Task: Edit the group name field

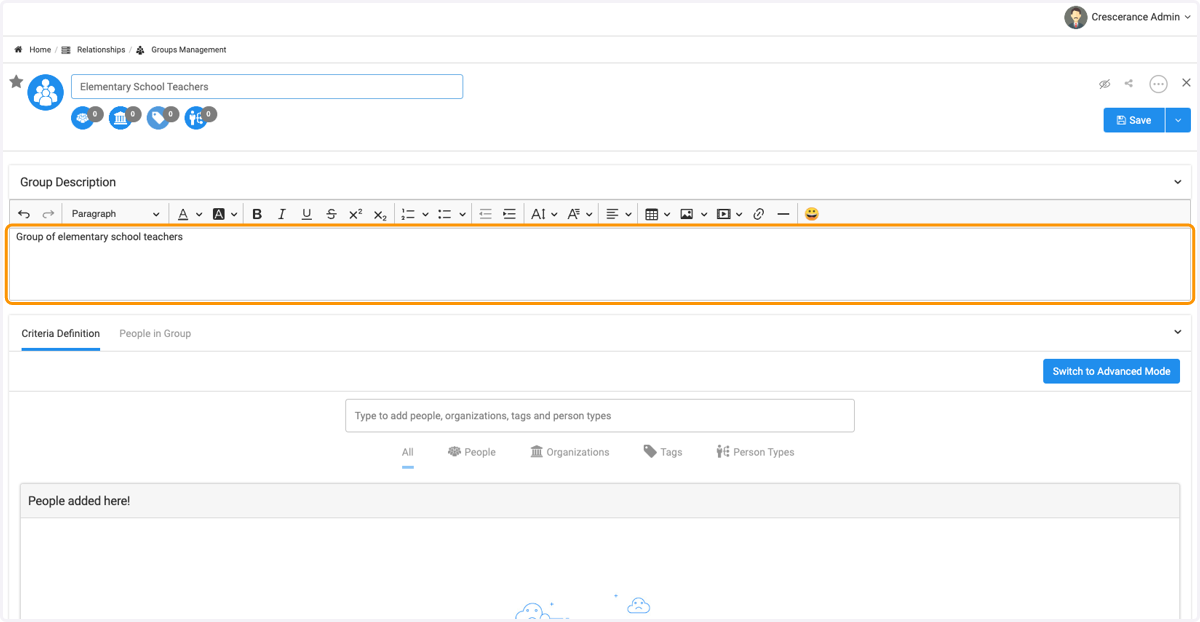Action: [267, 87]
